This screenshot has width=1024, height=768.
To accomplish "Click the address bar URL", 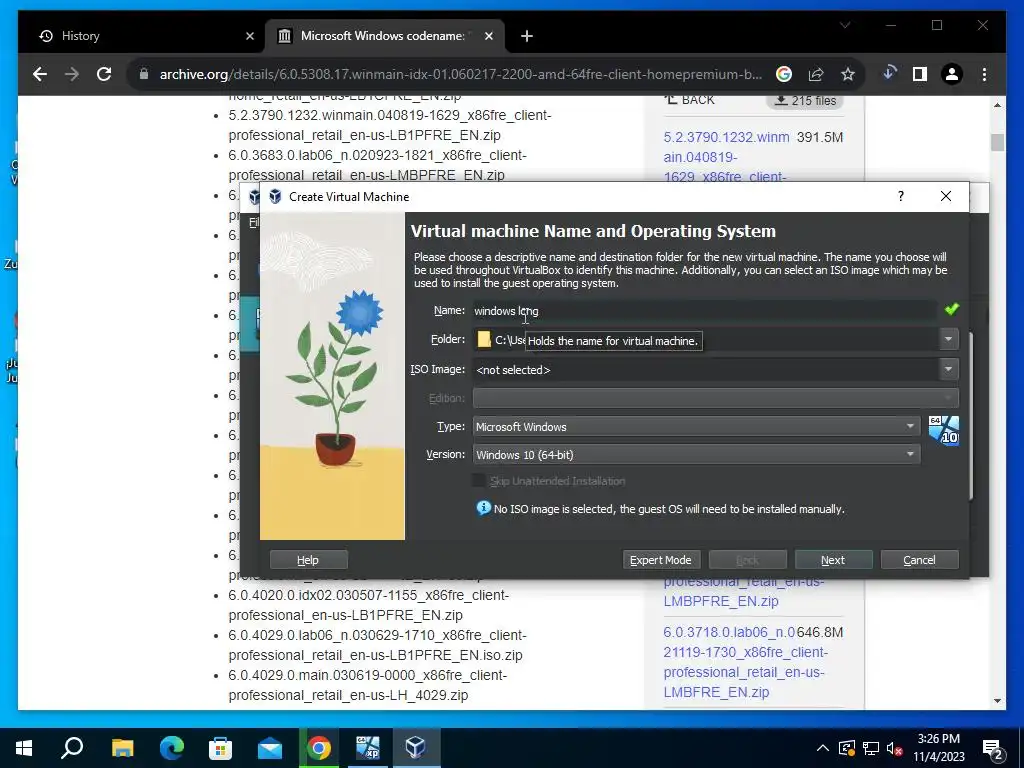I will tap(460, 74).
